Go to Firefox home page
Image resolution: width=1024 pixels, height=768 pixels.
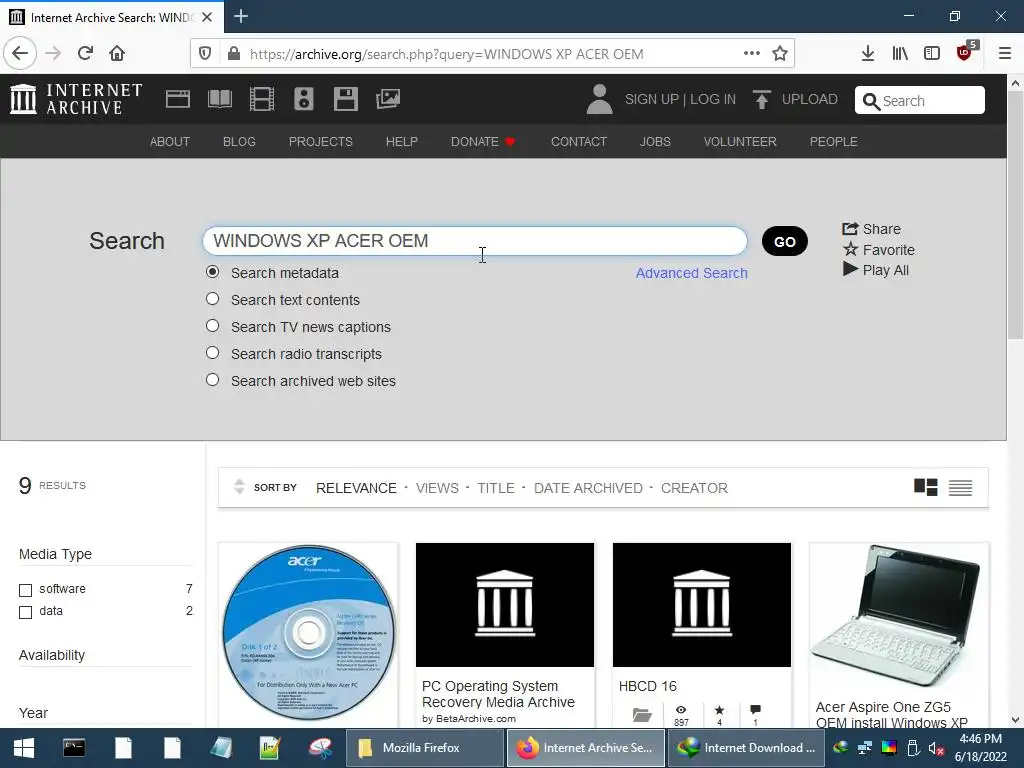pos(117,54)
